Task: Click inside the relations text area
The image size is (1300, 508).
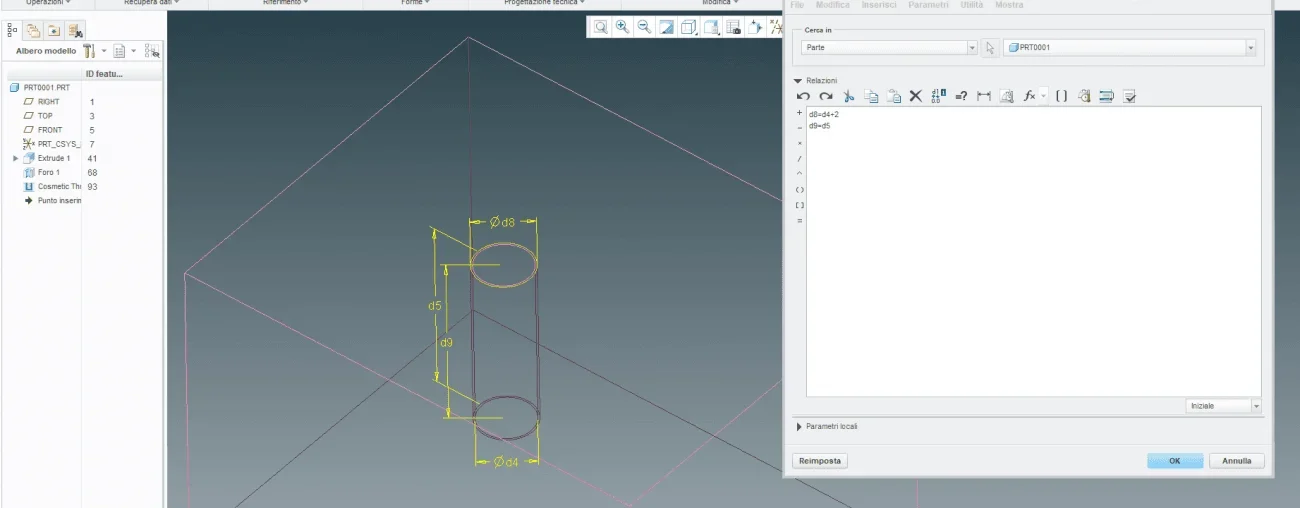Action: [1033, 250]
